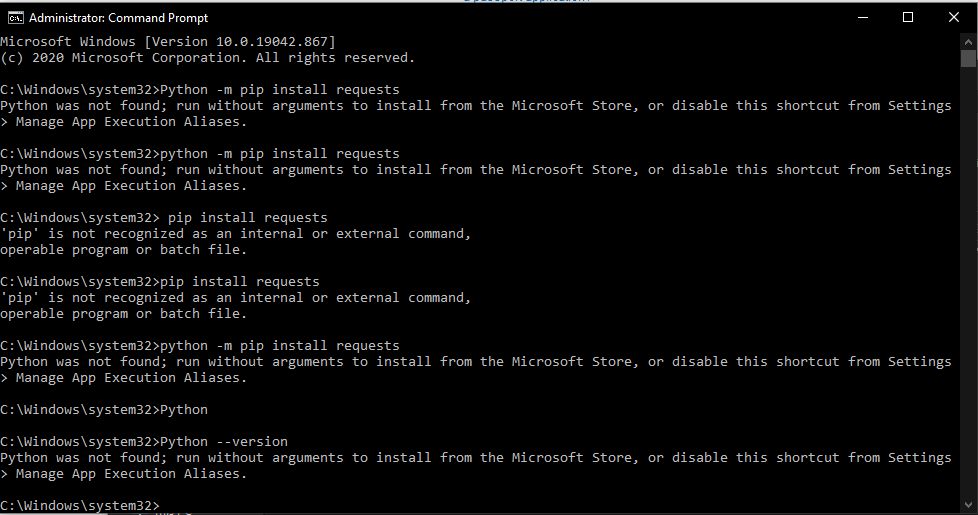978x515 pixels.
Task: Click the scrollbar down arrow
Action: coord(968,505)
